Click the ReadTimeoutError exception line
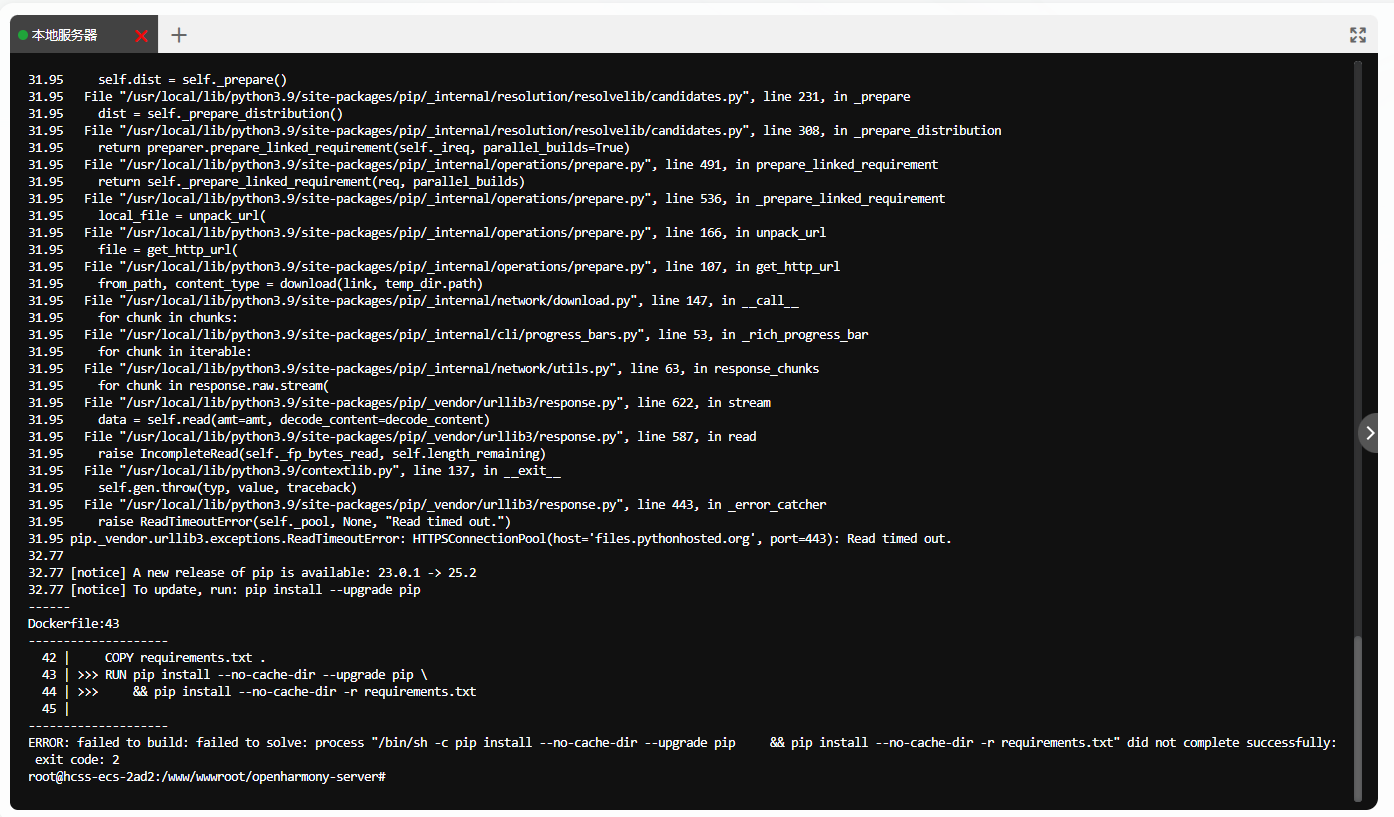Image resolution: width=1394 pixels, height=817 pixels. pyautogui.click(x=510, y=539)
